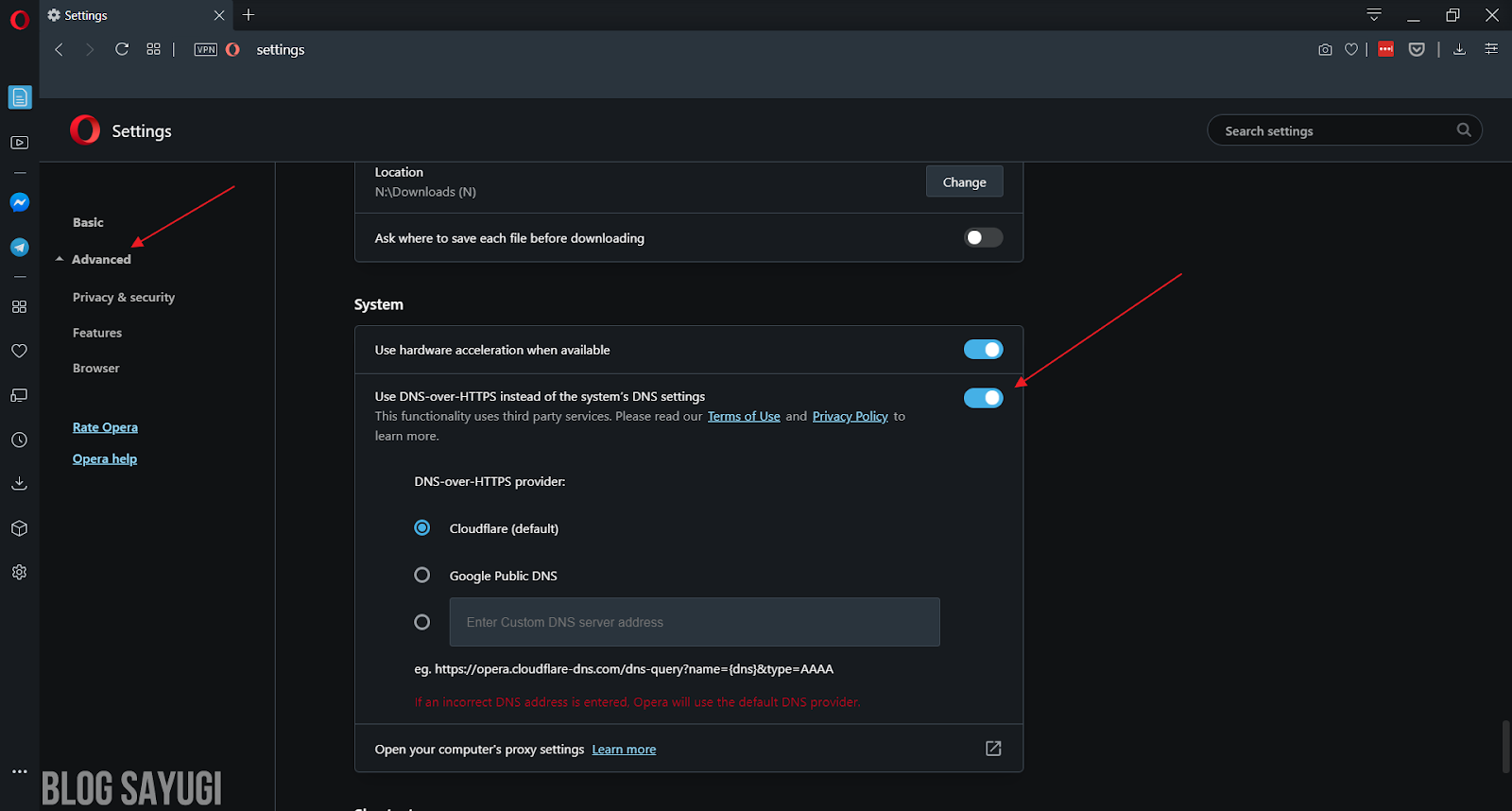
Task: Open the Downloads icon in the toolbar
Action: pos(1459,49)
